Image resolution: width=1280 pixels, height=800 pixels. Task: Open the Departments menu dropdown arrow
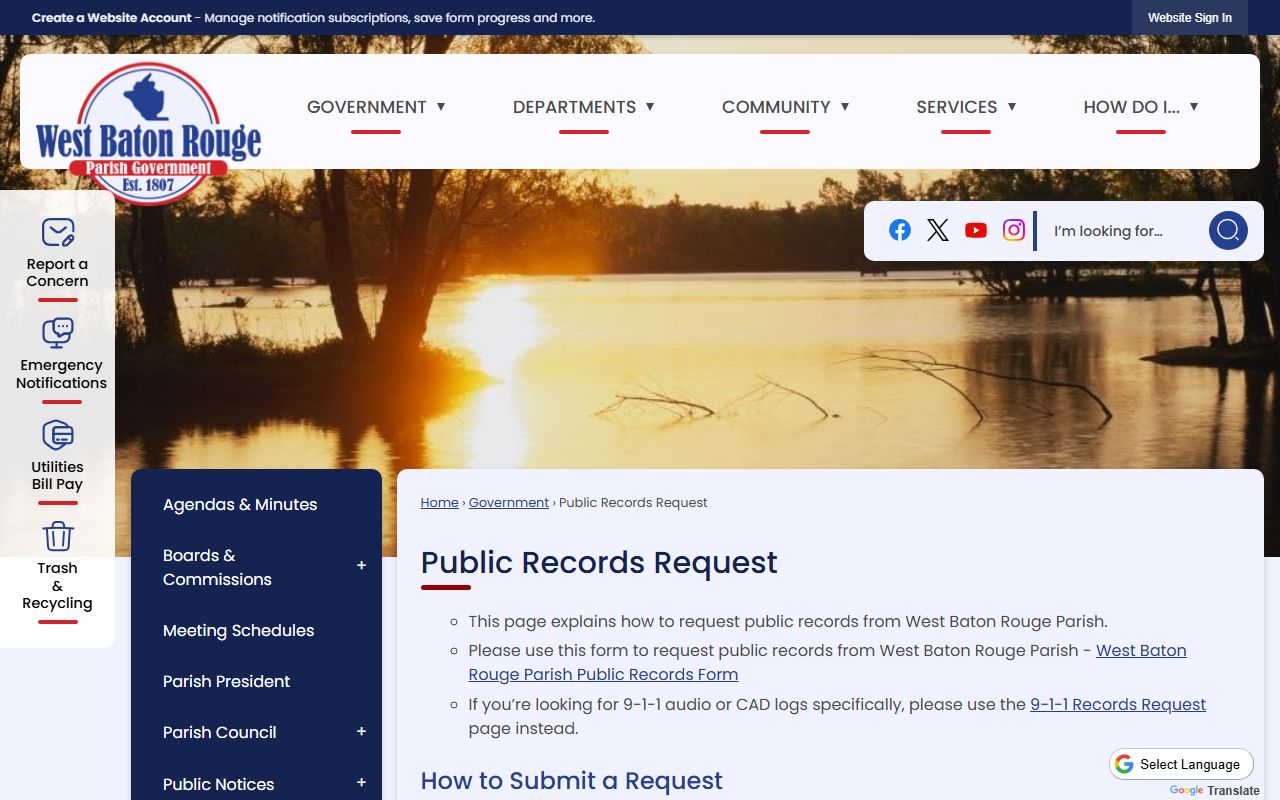650,106
